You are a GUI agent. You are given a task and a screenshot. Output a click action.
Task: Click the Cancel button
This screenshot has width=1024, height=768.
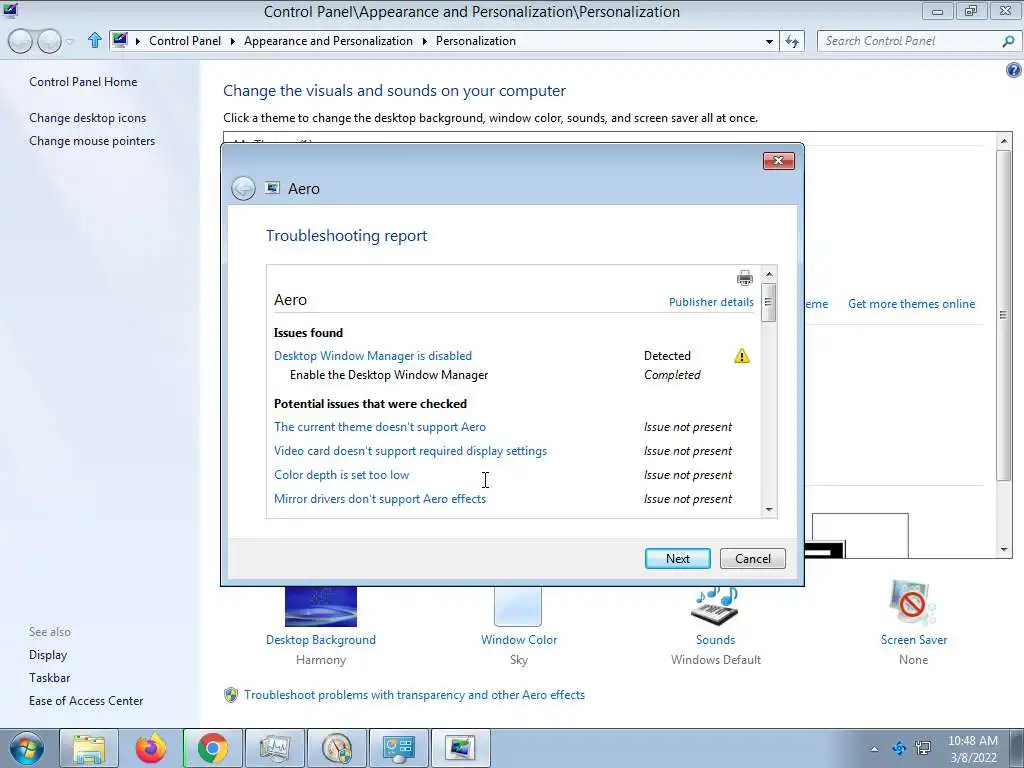pos(753,558)
